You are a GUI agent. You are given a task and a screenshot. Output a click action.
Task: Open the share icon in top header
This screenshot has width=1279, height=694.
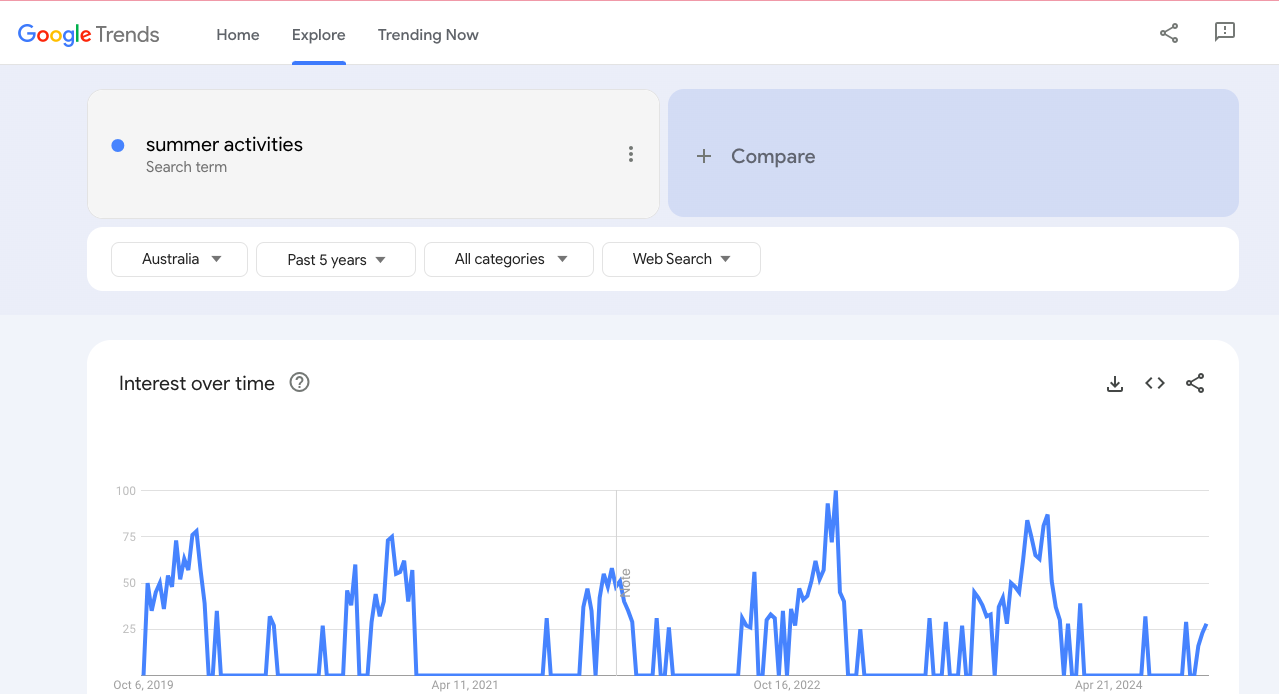pyautogui.click(x=1169, y=33)
